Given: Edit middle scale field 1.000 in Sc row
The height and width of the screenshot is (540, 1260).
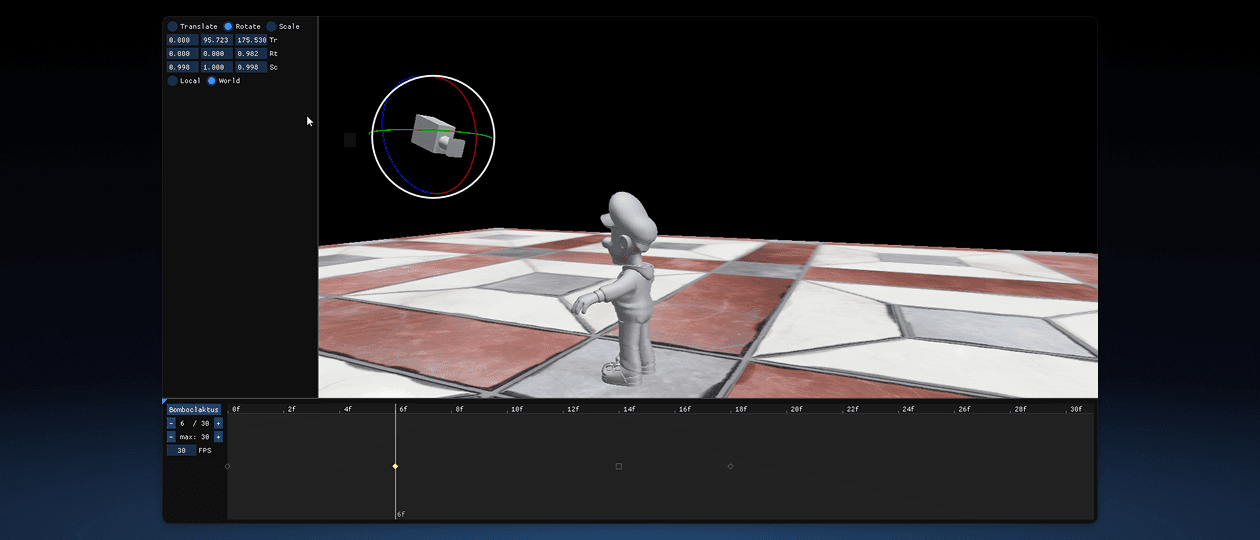Looking at the screenshot, I should pos(217,67).
